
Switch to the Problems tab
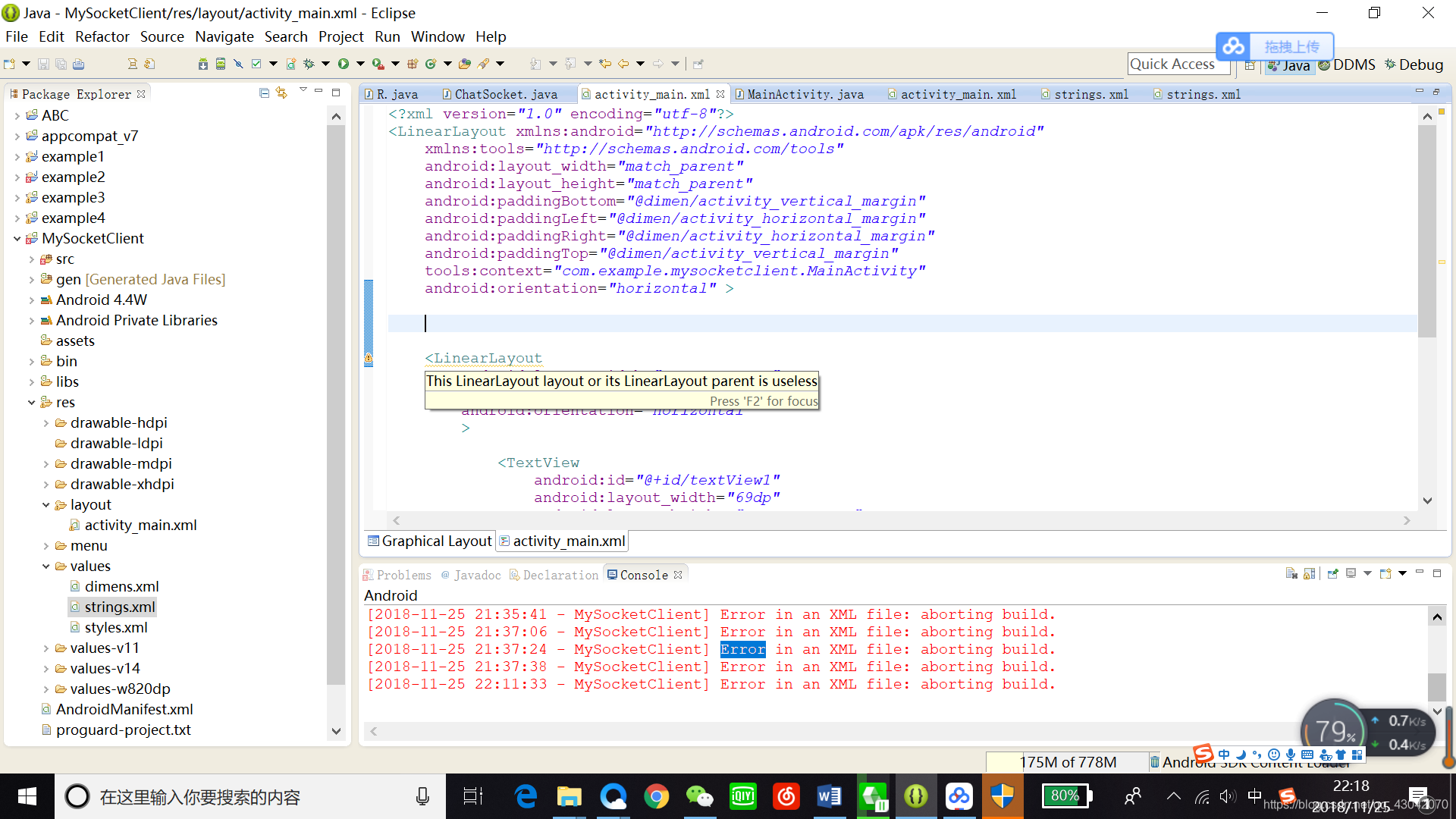click(397, 575)
